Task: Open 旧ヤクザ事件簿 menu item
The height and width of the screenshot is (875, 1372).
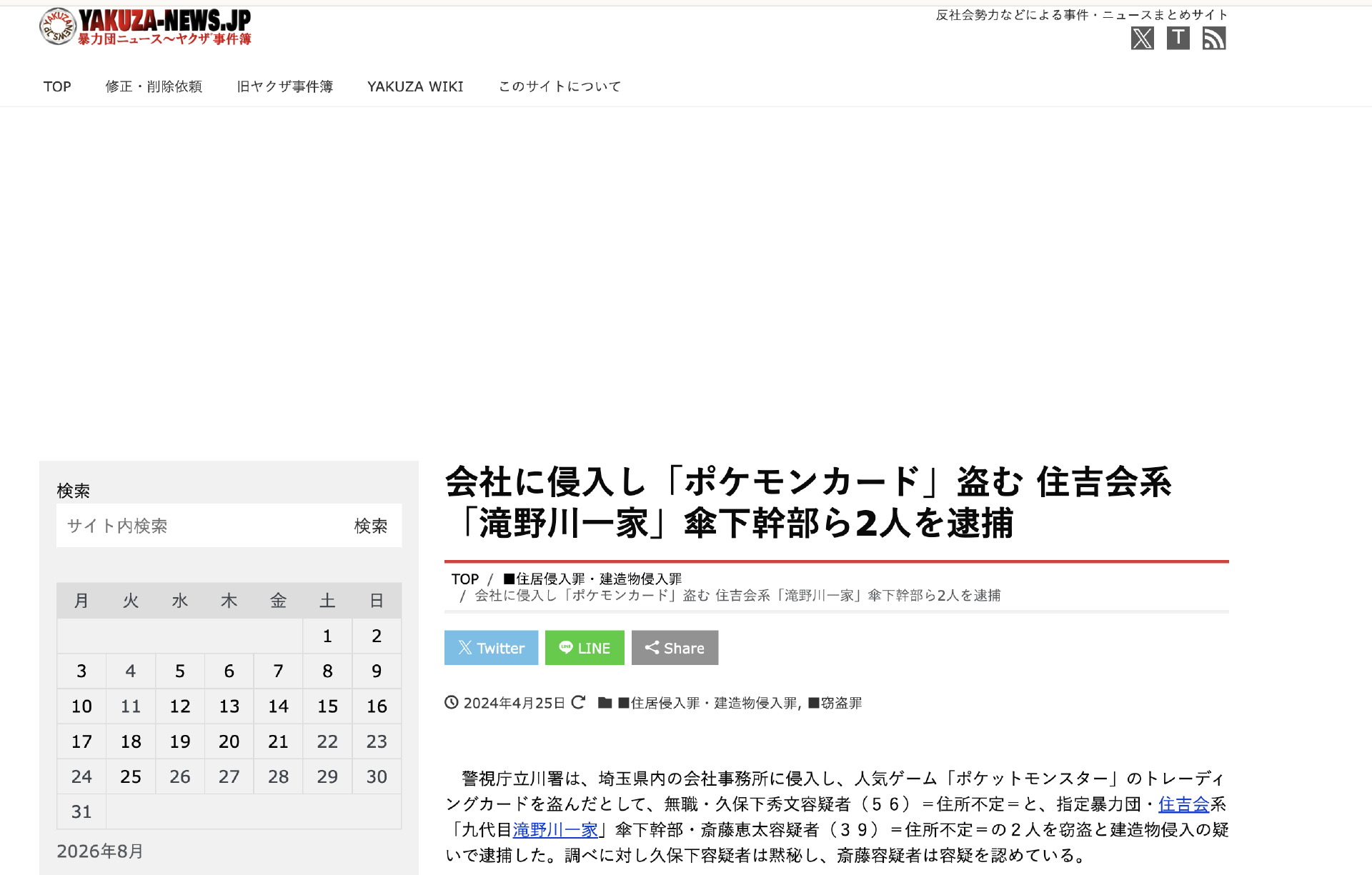Action: [285, 86]
